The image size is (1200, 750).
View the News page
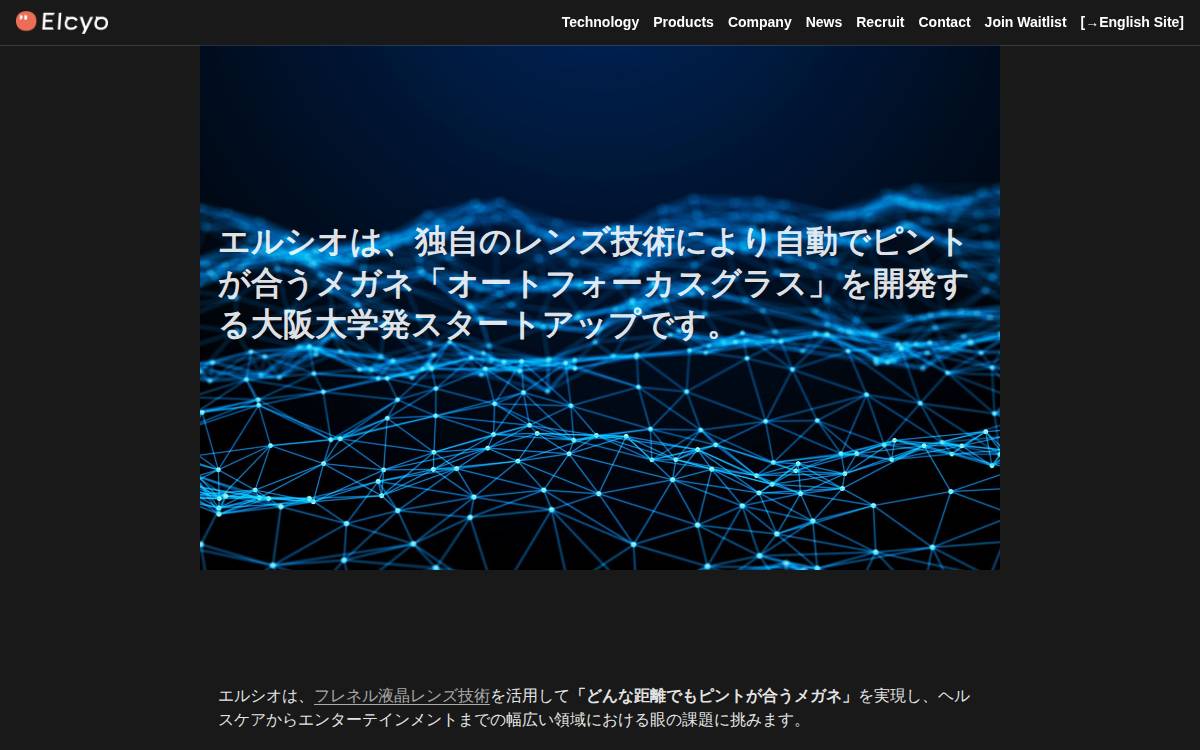pyautogui.click(x=823, y=22)
